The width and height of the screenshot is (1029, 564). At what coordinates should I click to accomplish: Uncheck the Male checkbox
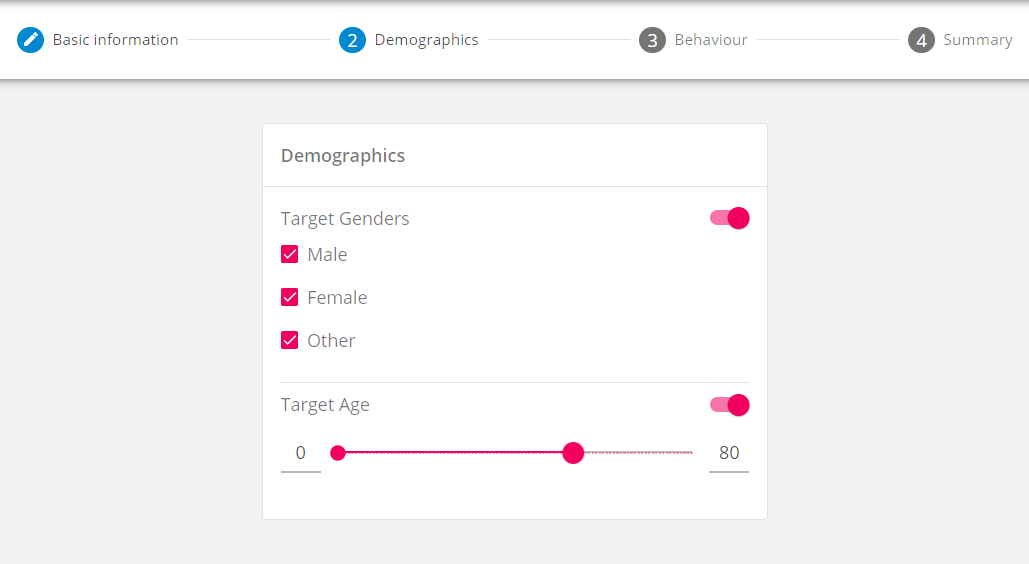(x=290, y=254)
